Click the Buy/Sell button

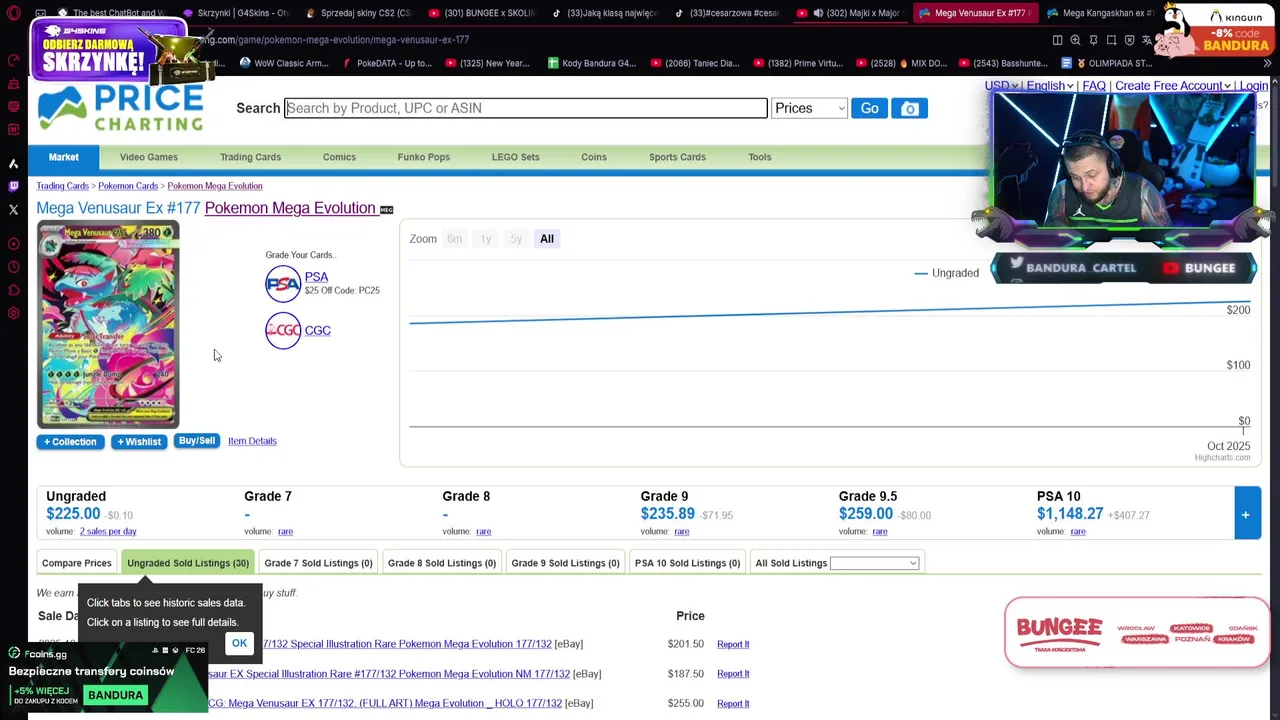(197, 441)
